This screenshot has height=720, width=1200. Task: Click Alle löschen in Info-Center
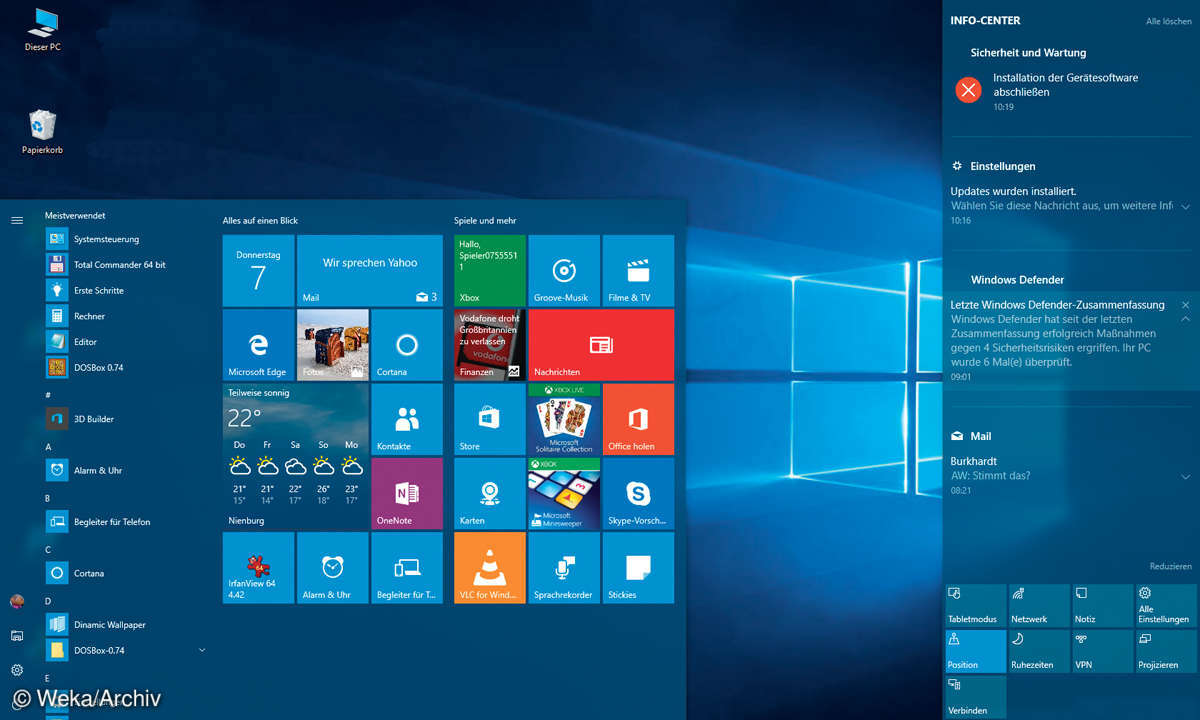[1168, 21]
